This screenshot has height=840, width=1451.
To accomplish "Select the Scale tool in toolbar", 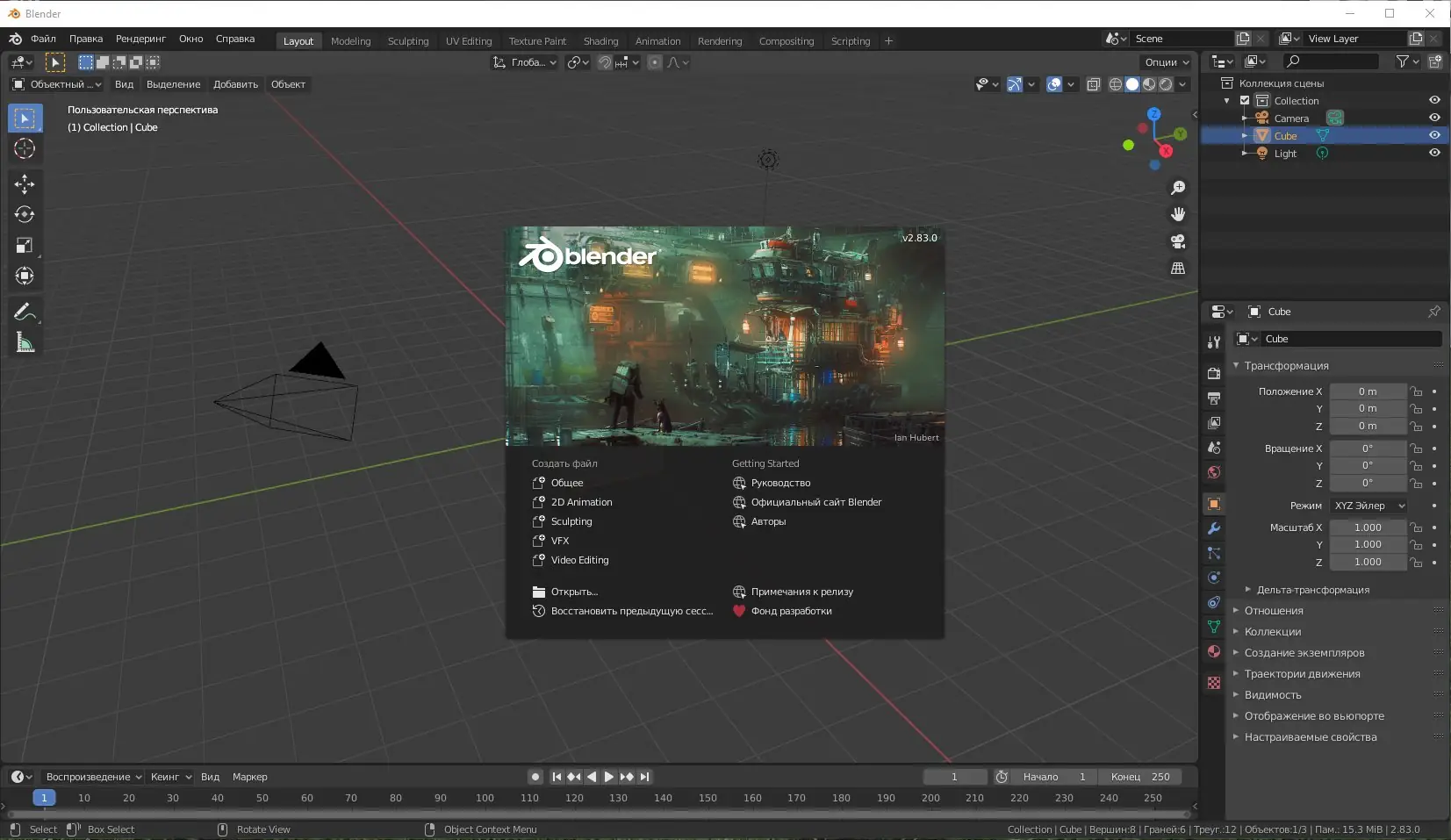I will pyautogui.click(x=25, y=246).
